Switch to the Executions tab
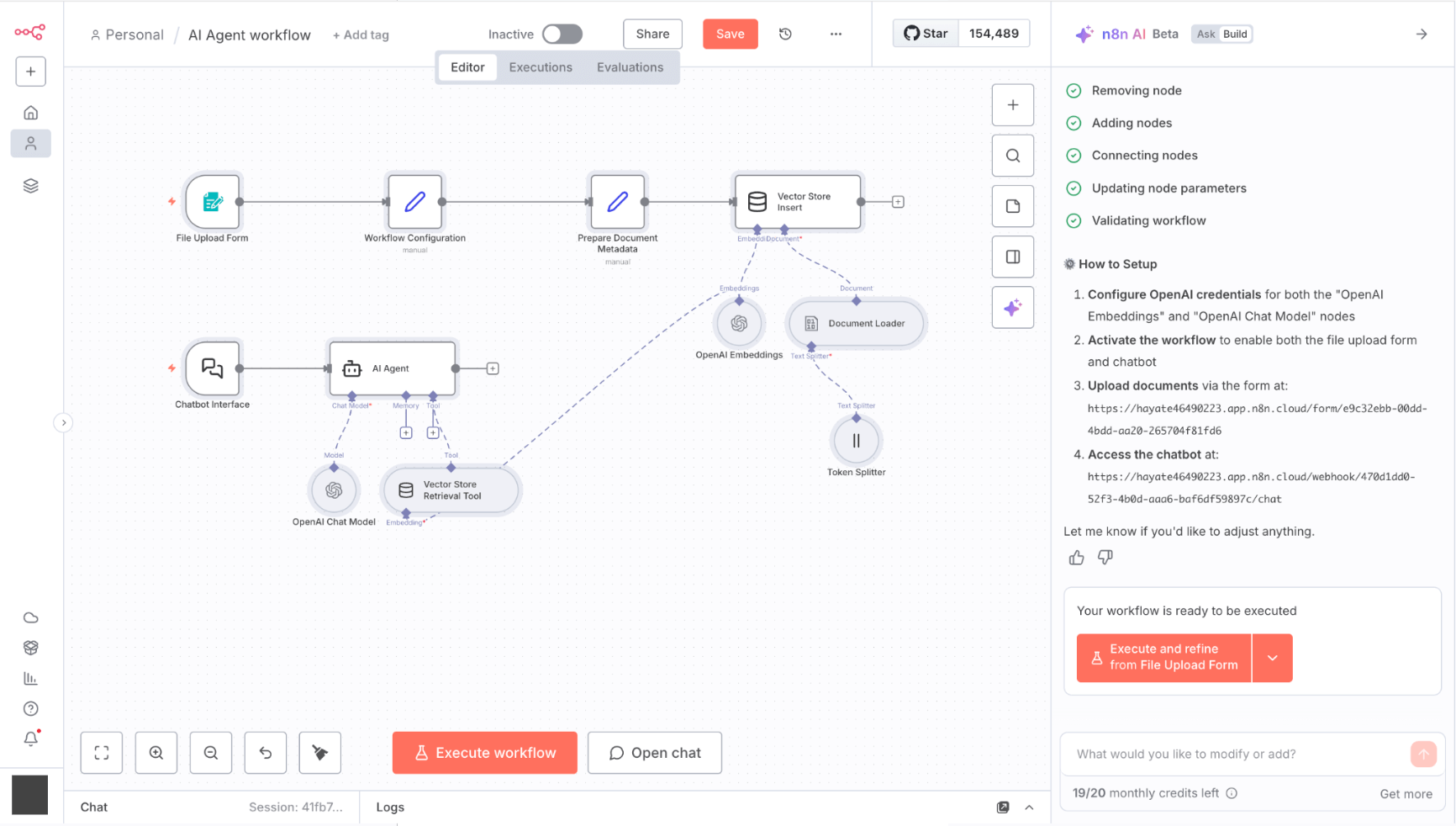This screenshot has height=826, width=1456. (541, 67)
